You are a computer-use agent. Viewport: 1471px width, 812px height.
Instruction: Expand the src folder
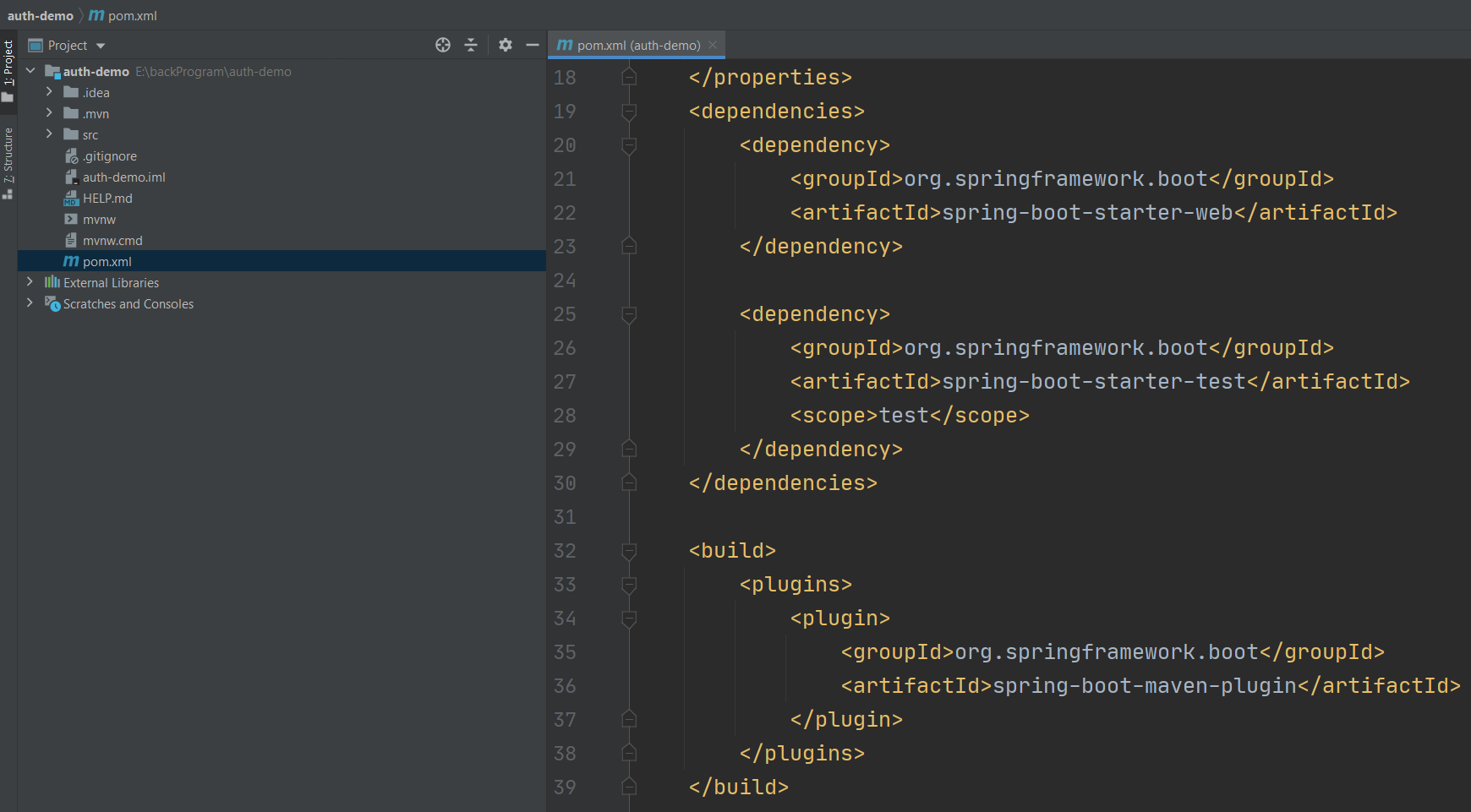(49, 134)
